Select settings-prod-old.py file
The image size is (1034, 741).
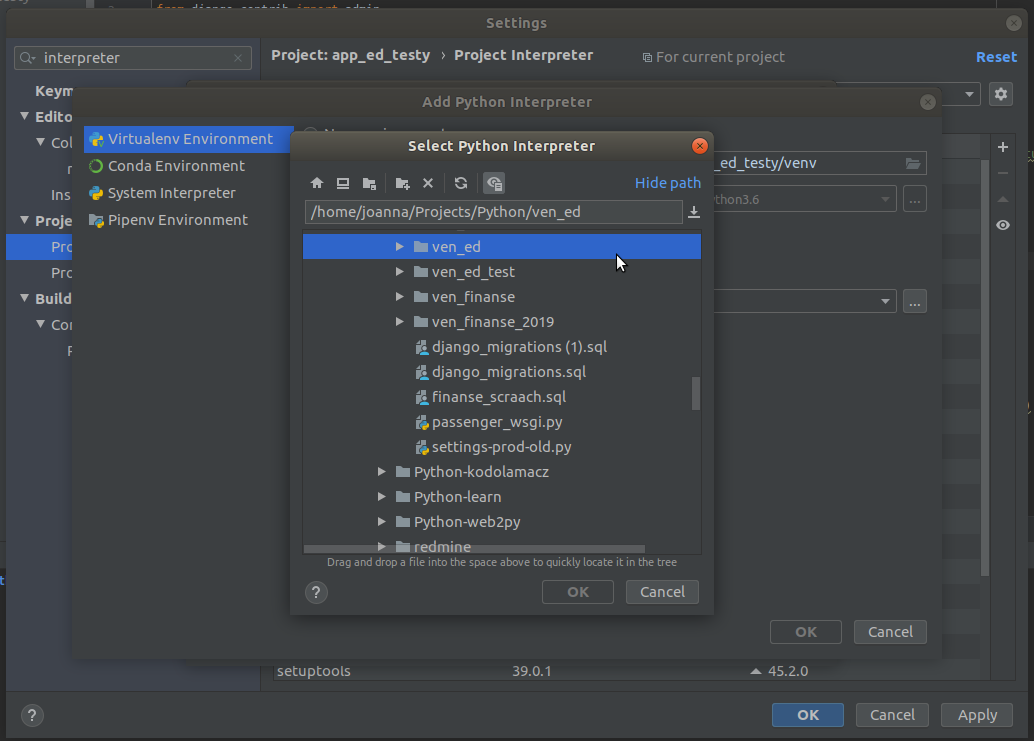coord(502,447)
